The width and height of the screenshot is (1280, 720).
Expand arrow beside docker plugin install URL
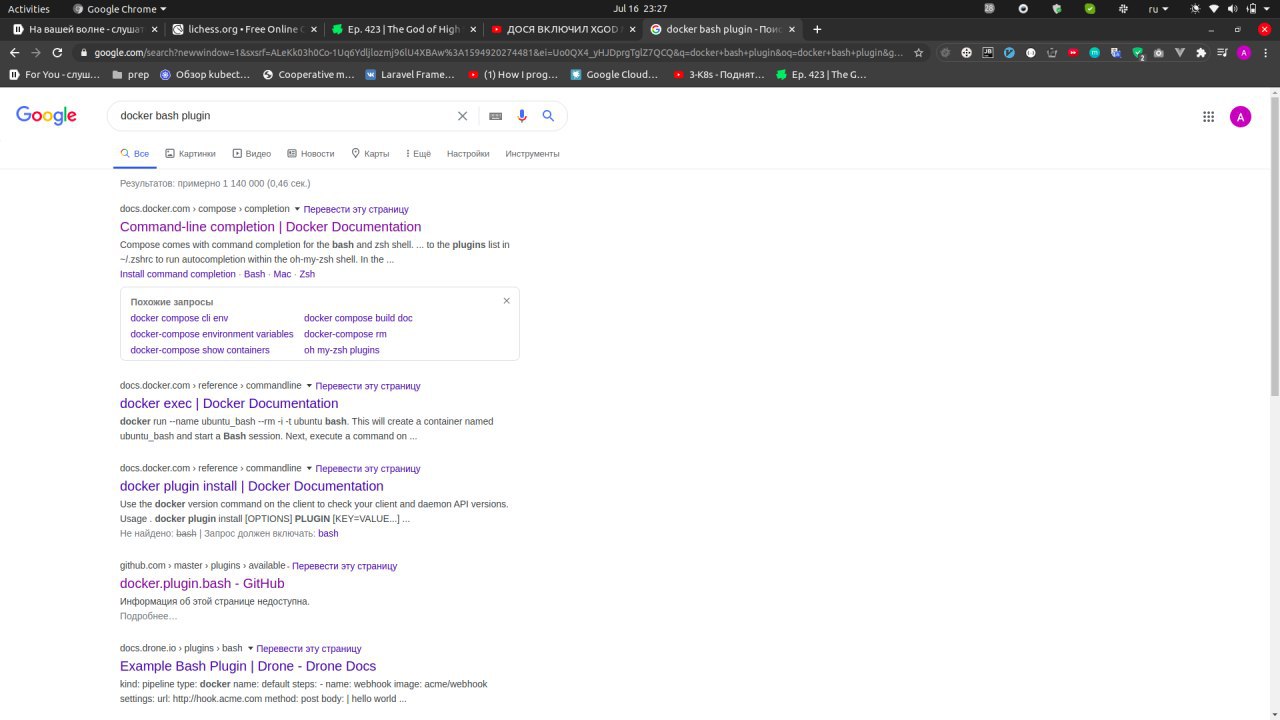pos(309,469)
